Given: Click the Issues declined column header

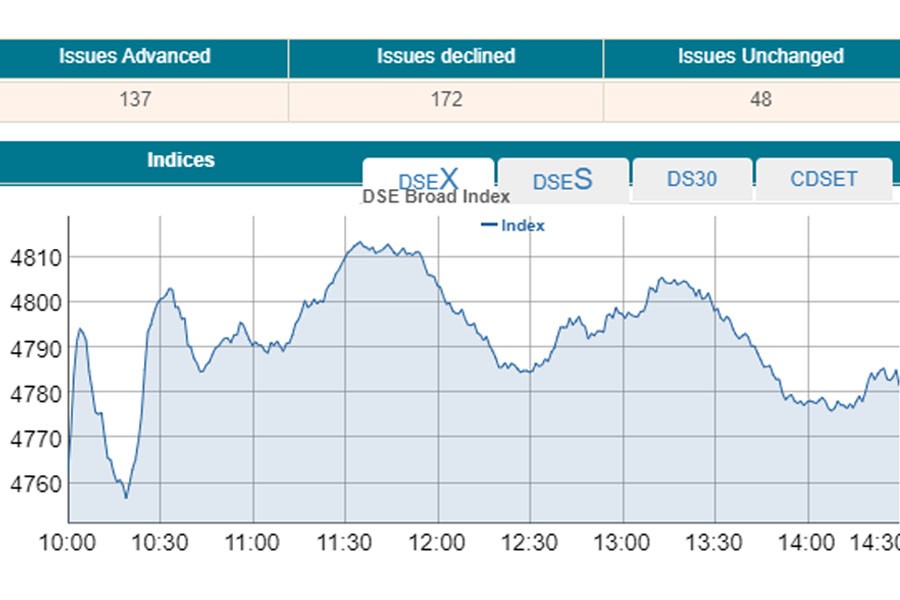Looking at the screenshot, I should [445, 57].
